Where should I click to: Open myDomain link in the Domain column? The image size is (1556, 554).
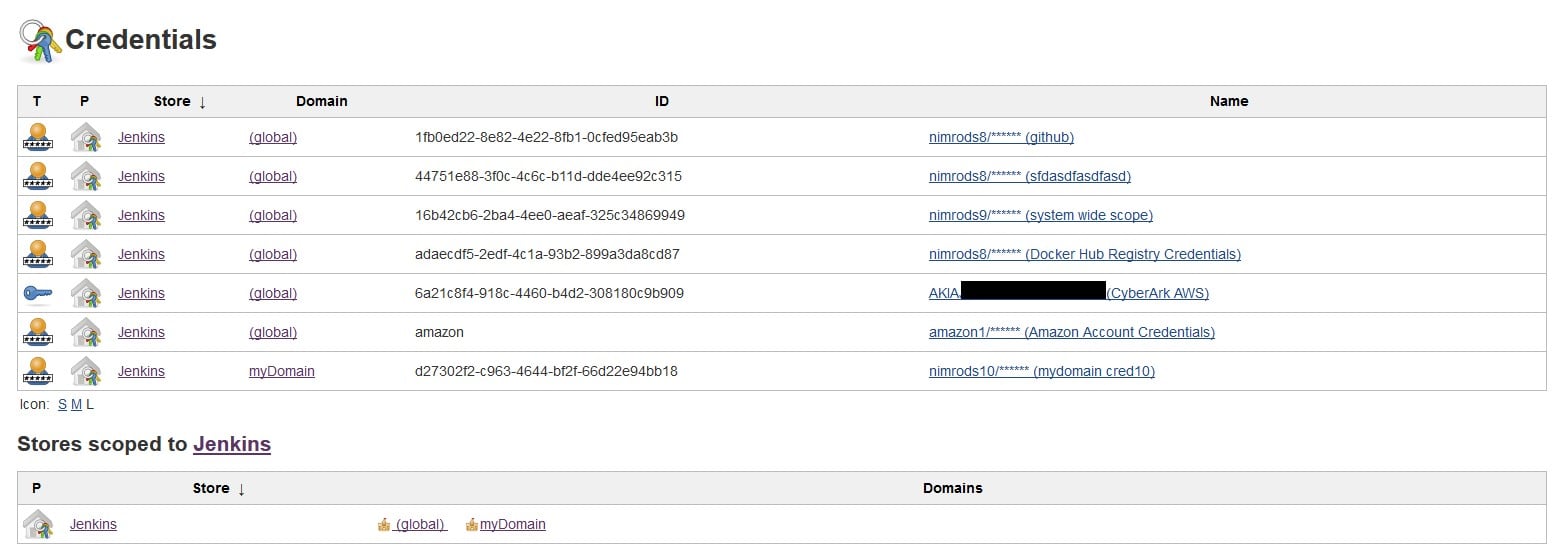pyautogui.click(x=282, y=371)
